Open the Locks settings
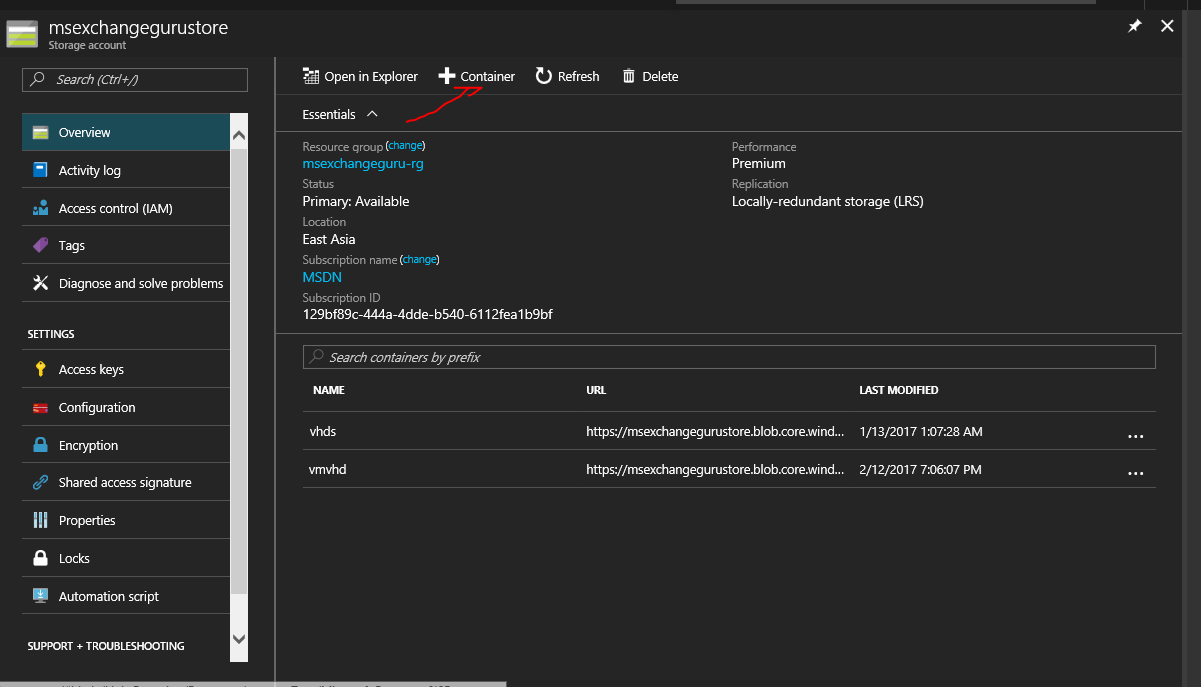The image size is (1201, 687). tap(126, 558)
